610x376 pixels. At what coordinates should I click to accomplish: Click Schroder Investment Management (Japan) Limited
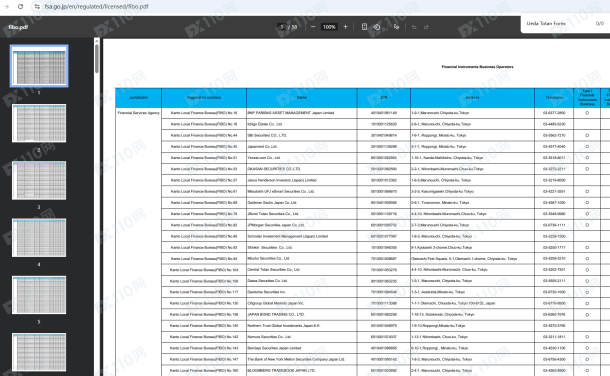287,236
